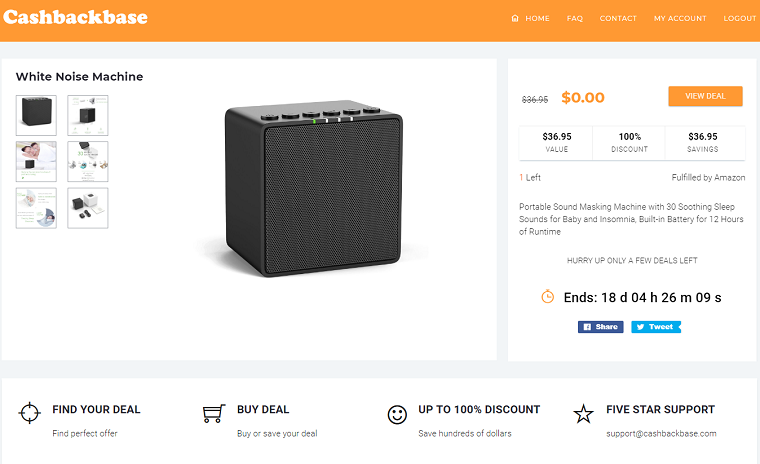Click the Cashbackbase logo

[75, 17]
